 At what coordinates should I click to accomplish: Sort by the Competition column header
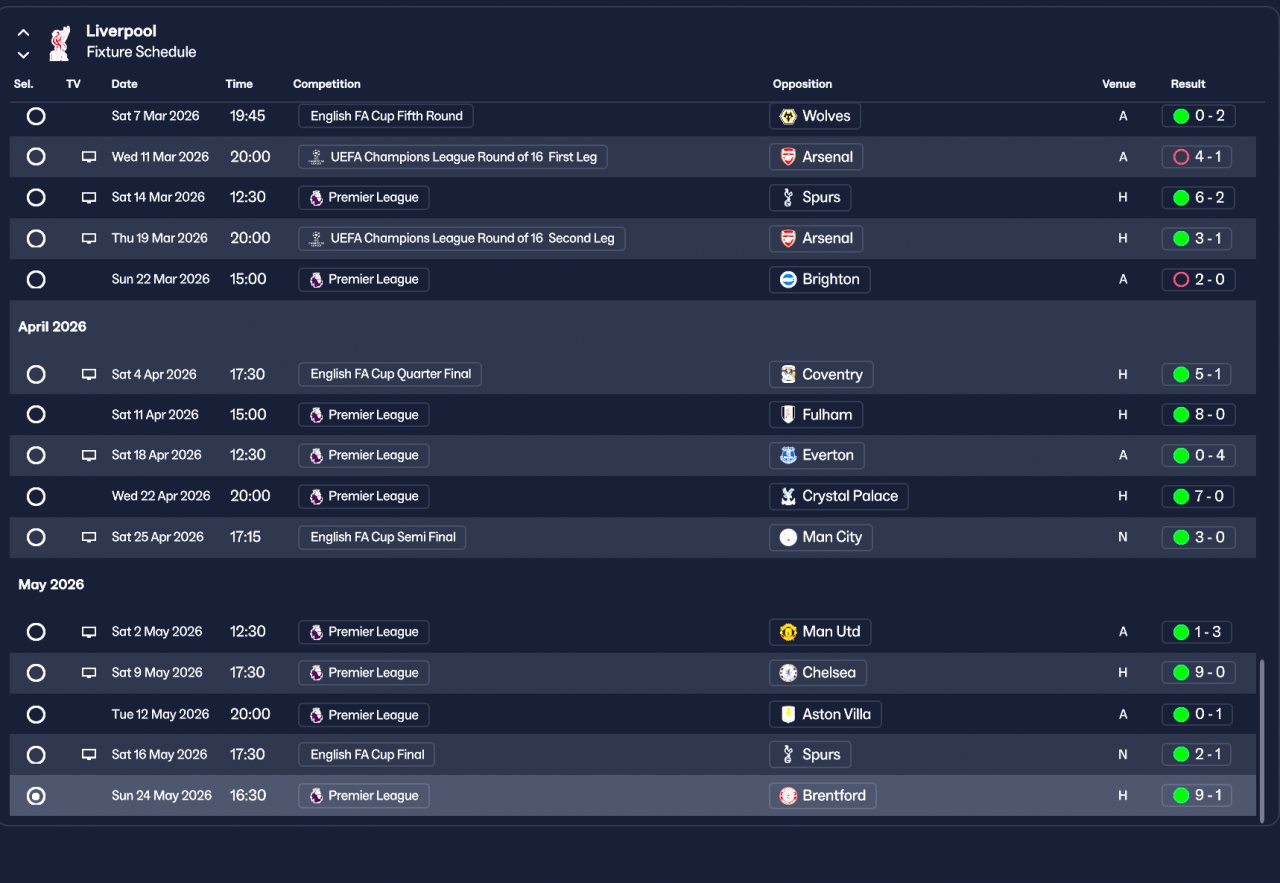coord(327,84)
